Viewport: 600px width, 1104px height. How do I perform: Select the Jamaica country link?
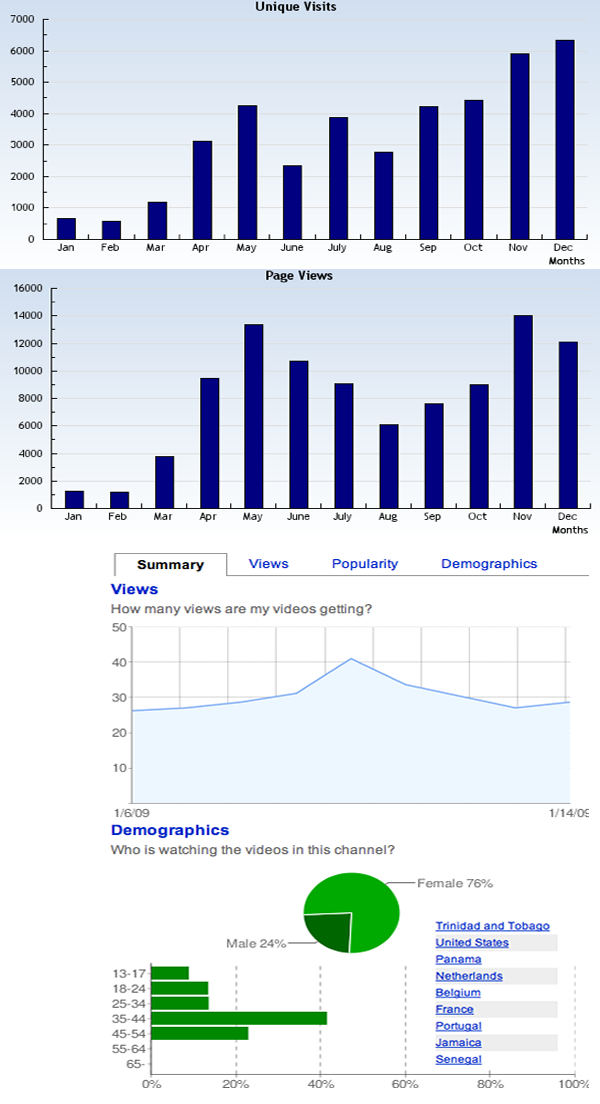click(x=458, y=1043)
